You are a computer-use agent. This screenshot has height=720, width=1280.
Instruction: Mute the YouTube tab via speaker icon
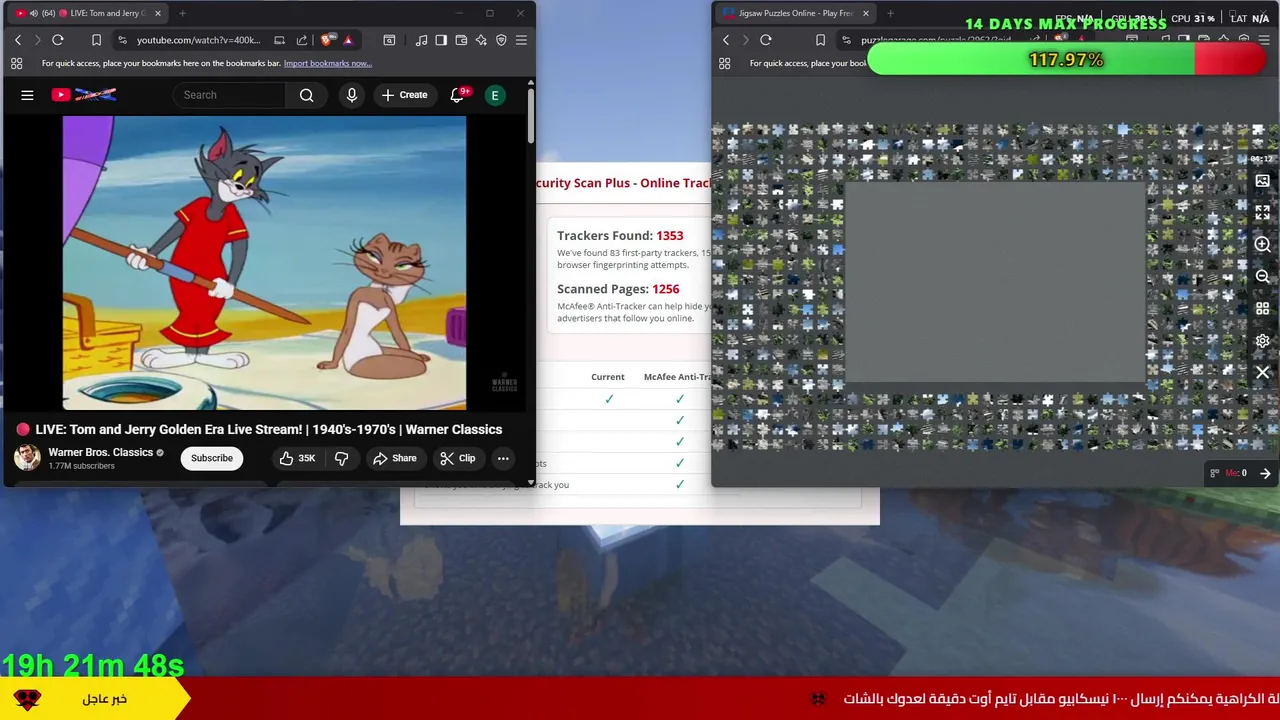point(33,13)
